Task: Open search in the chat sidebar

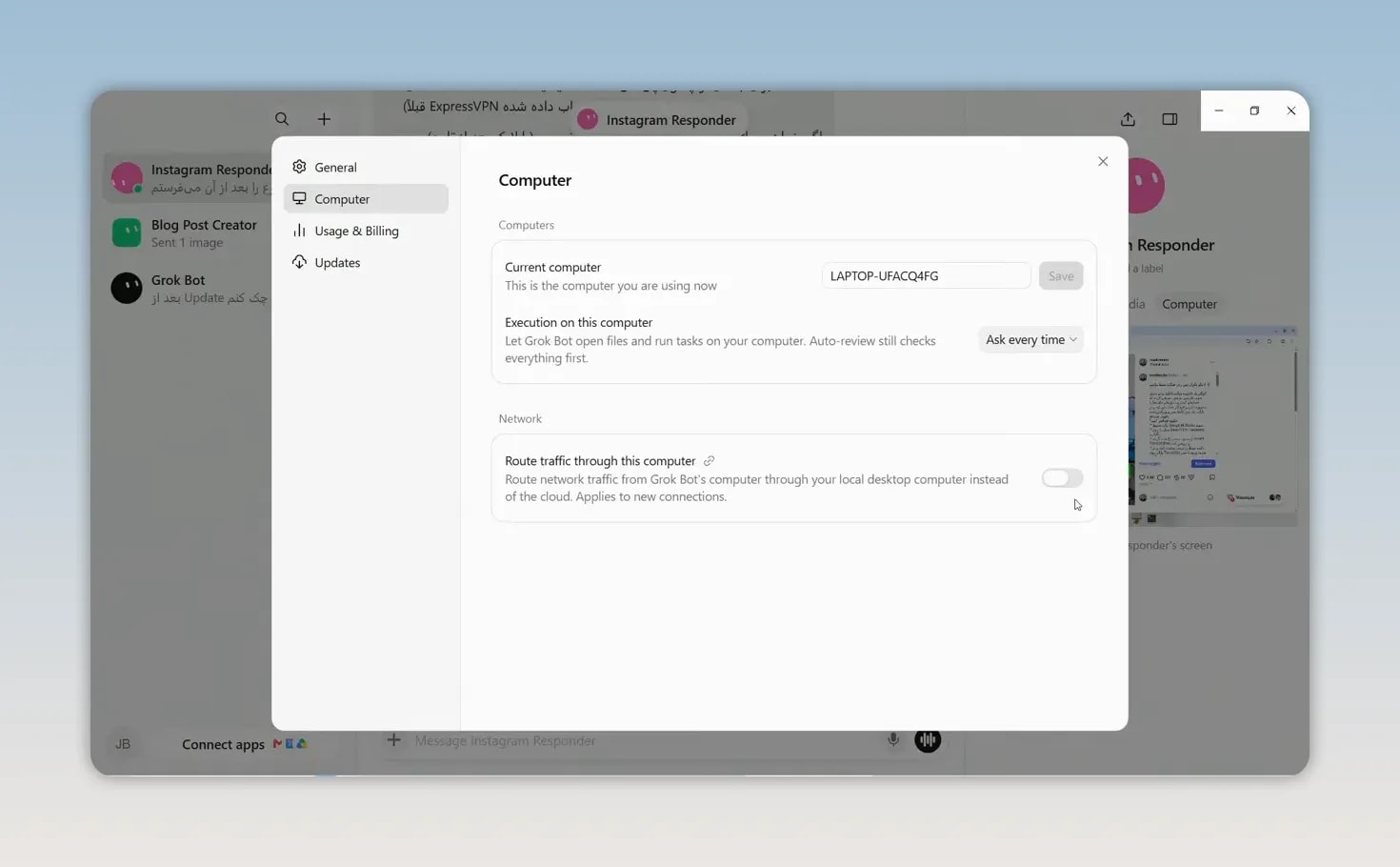Action: pyautogui.click(x=282, y=119)
